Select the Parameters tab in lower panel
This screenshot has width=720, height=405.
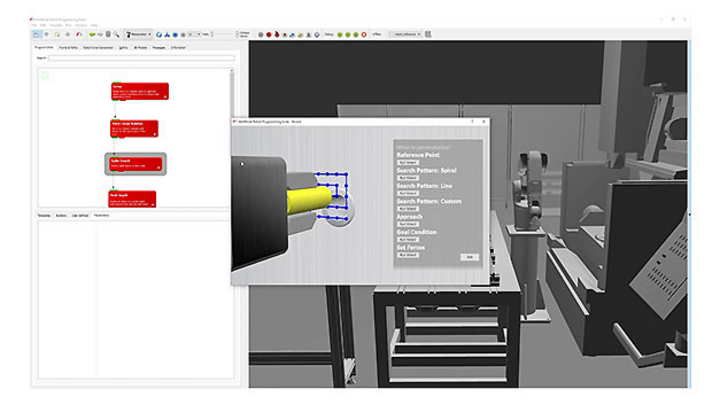coord(102,215)
